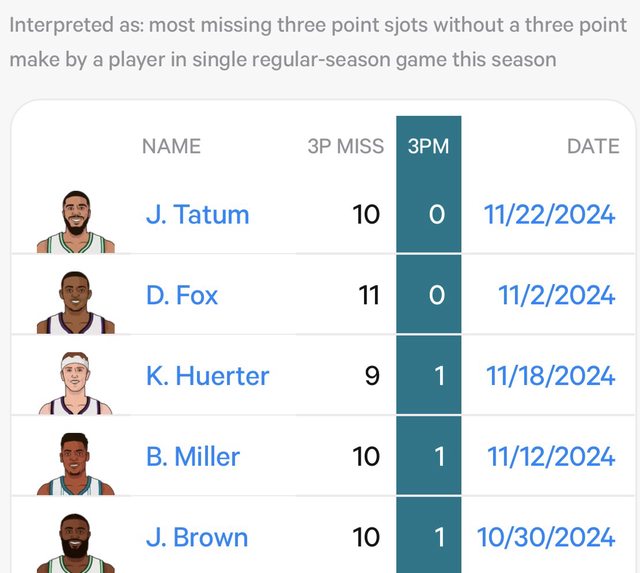Open the 11/2/2024 game link

pyautogui.click(x=556, y=296)
